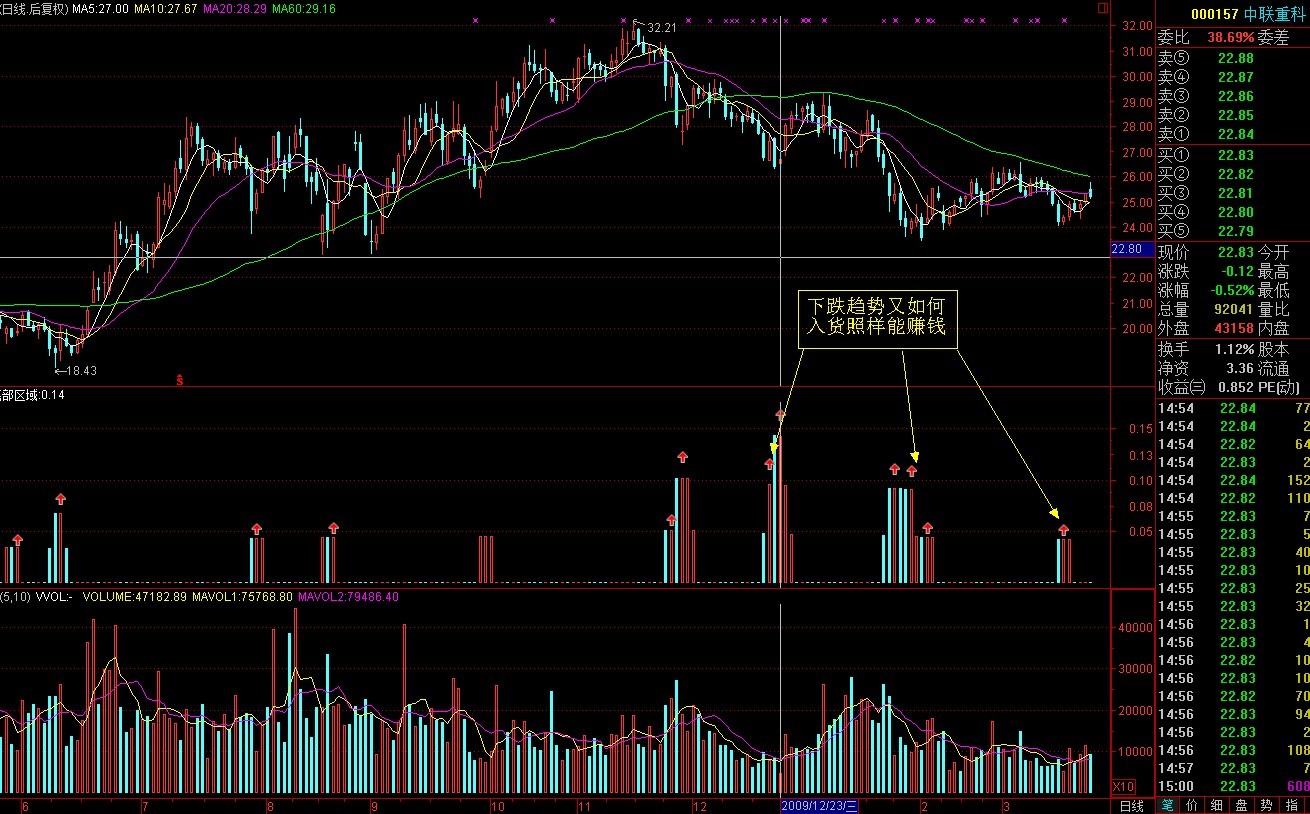The height and width of the screenshot is (814, 1310).
Task: Click the 涨跌 -0.12 value
Action: 1236,271
